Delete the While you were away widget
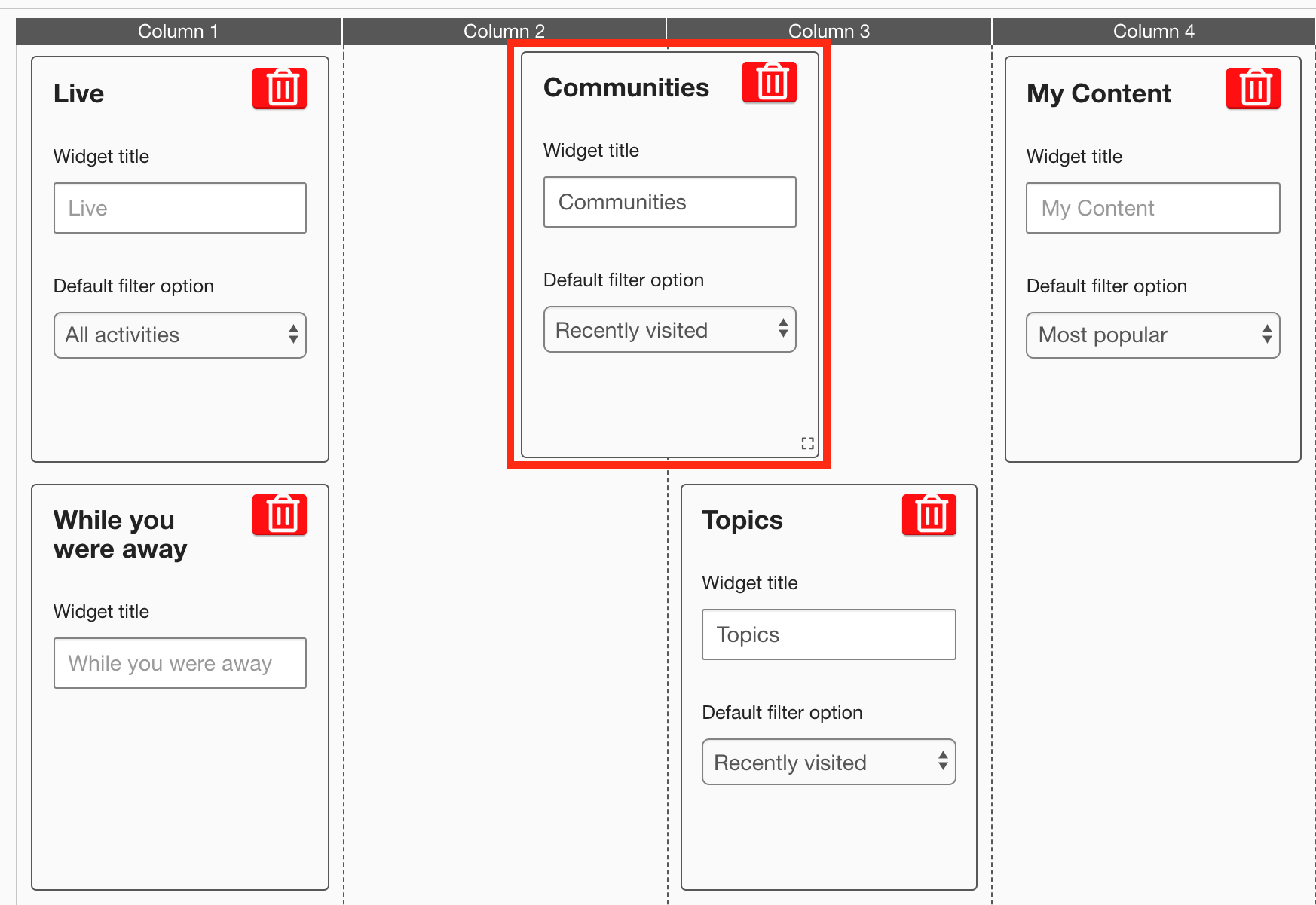 280,515
